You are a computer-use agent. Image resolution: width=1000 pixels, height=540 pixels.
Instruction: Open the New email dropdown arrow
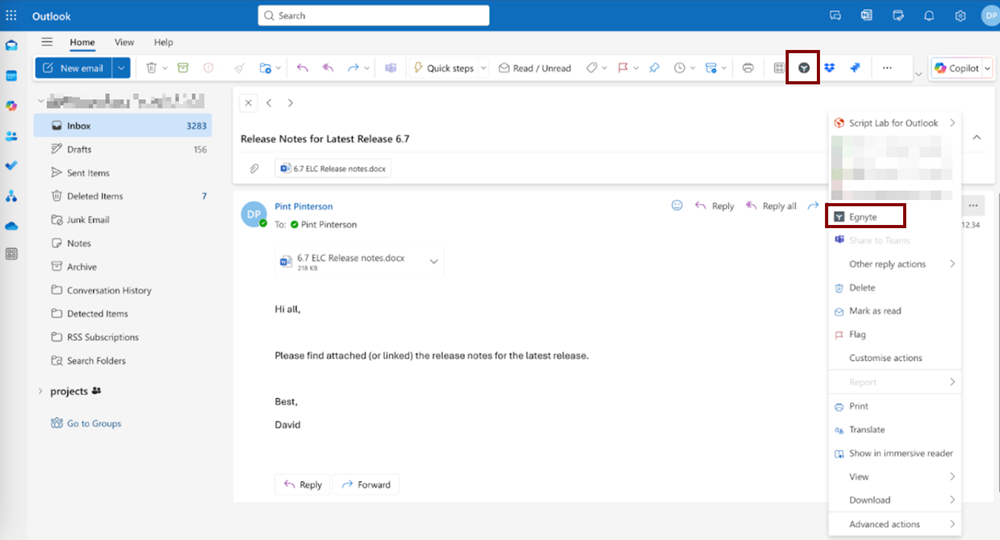point(121,68)
